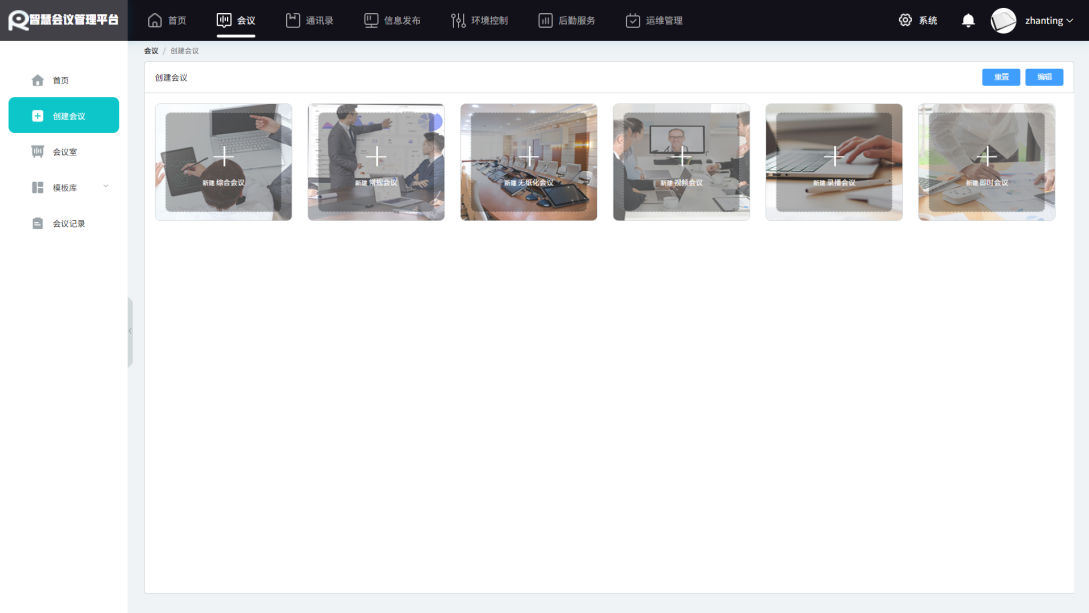Switch to 信息发布 top menu tab
This screenshot has width=1089, height=613.
(x=392, y=20)
